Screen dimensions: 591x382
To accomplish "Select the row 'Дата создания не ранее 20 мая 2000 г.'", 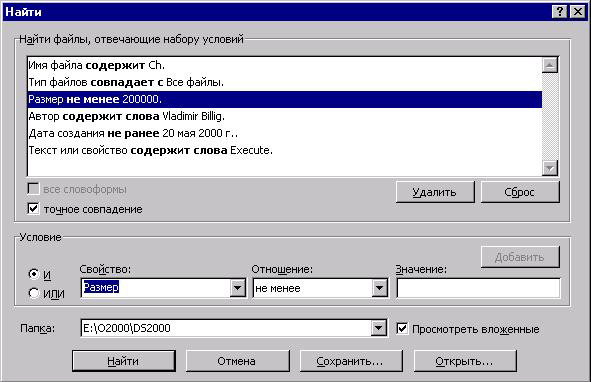I will coord(285,133).
